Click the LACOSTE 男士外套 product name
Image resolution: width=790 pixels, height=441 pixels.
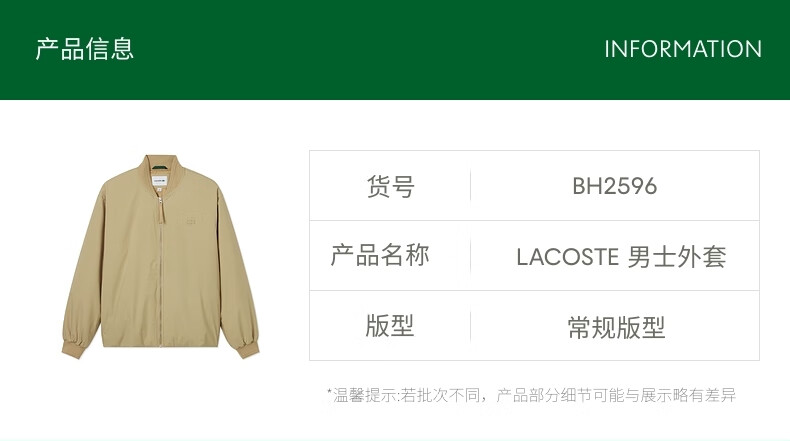(621, 257)
